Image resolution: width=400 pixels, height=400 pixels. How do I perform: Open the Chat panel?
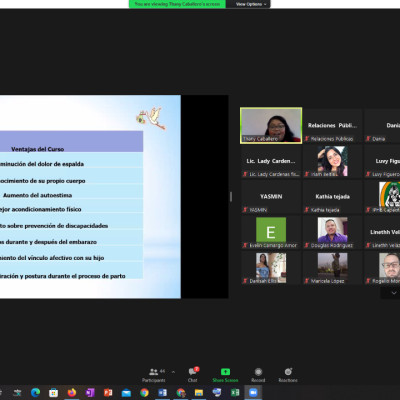(x=193, y=375)
